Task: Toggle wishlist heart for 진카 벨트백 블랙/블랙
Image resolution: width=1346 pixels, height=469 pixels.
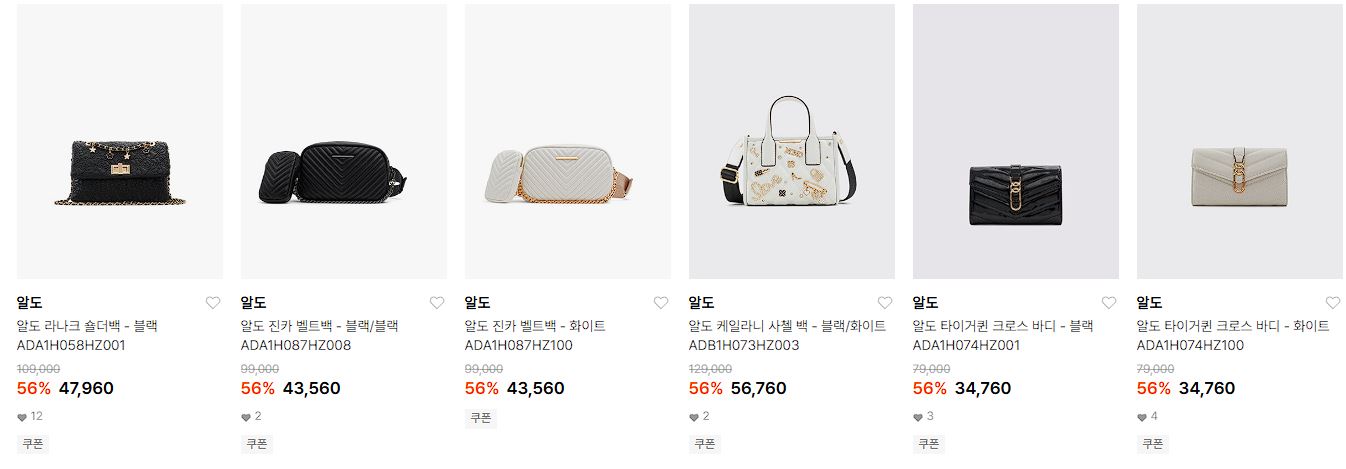Action: tap(437, 303)
